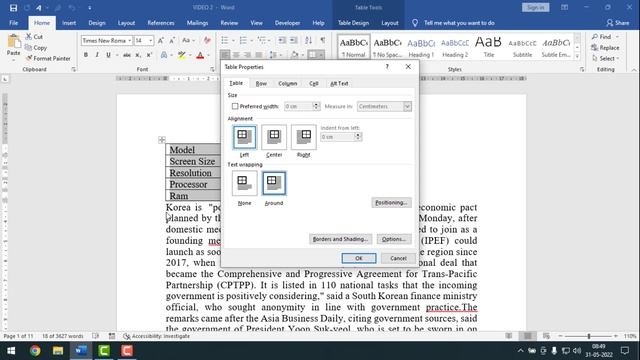This screenshot has width=640, height=360.
Task: Set text wrapping to None
Action: (x=244, y=183)
